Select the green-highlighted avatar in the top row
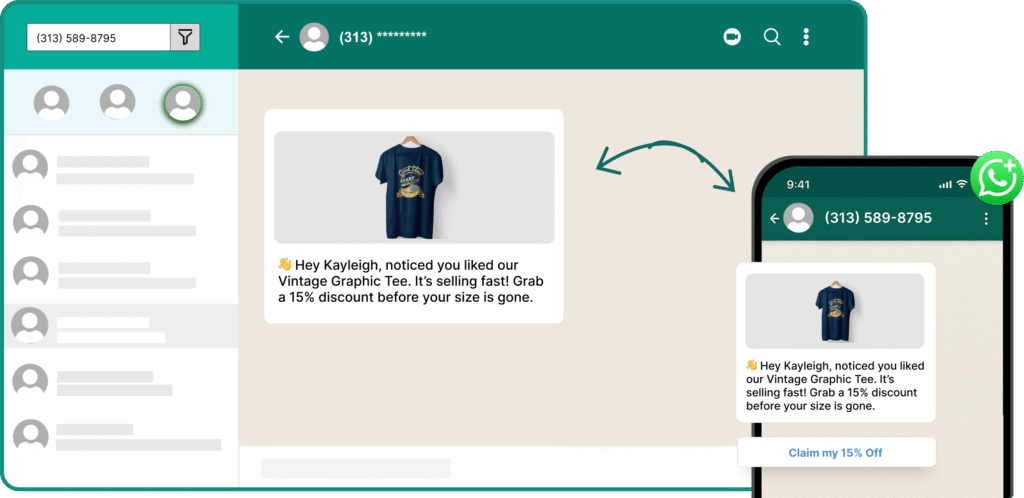The image size is (1024, 498). pyautogui.click(x=183, y=103)
